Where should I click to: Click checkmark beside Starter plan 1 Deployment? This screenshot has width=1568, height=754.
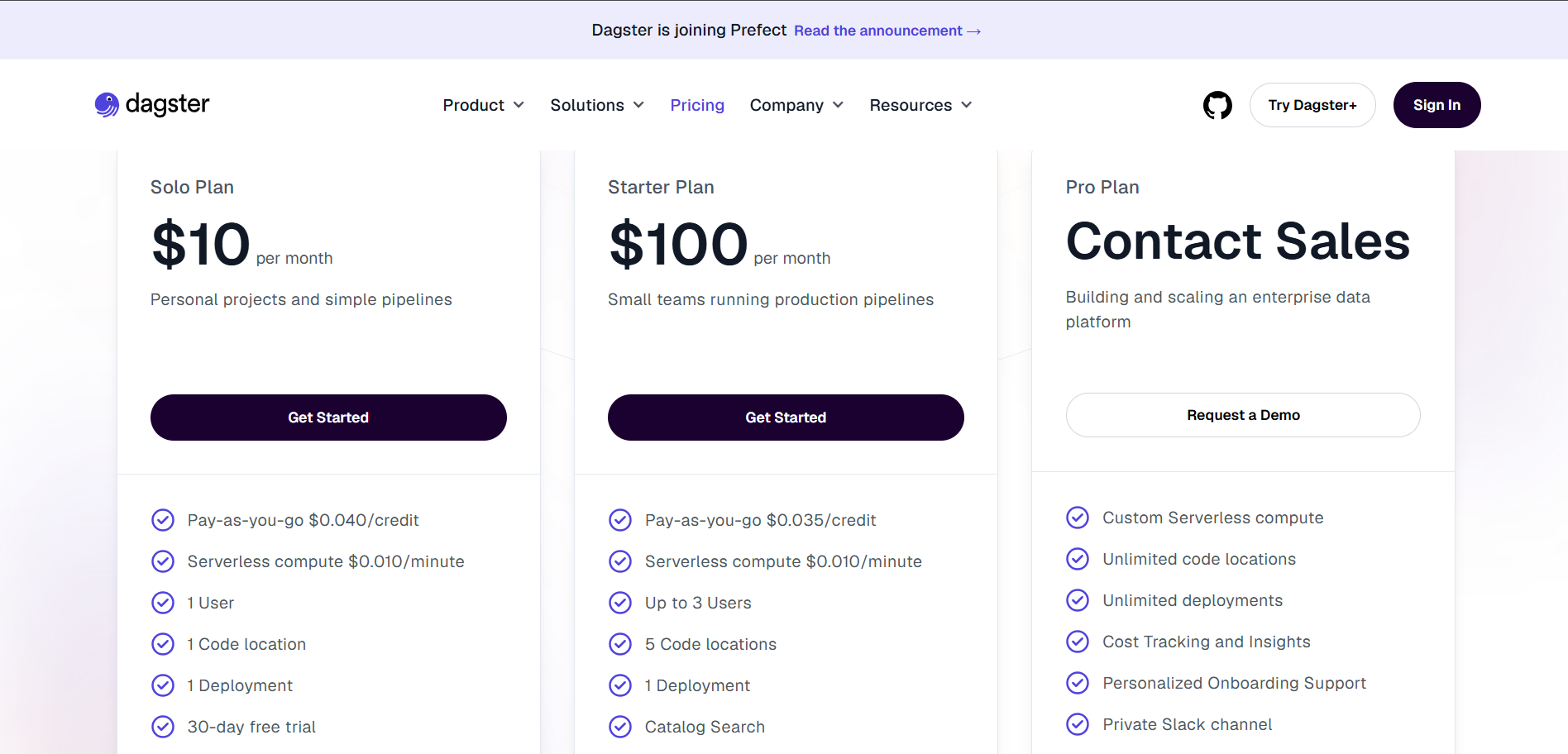coord(620,685)
